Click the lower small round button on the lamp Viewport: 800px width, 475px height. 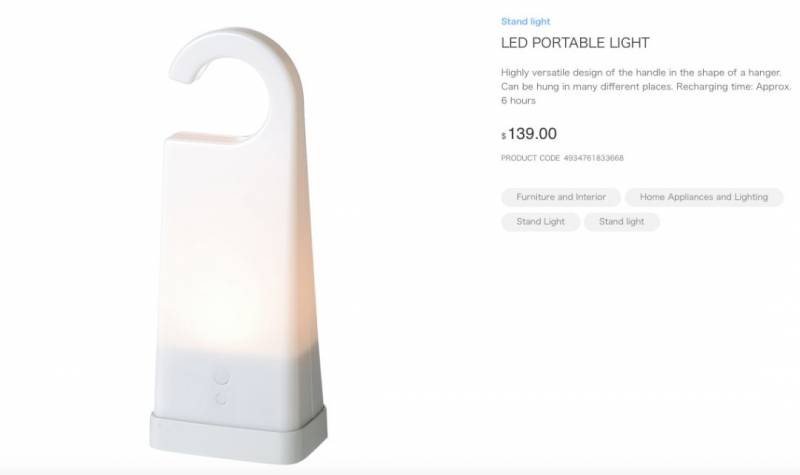pos(221,398)
